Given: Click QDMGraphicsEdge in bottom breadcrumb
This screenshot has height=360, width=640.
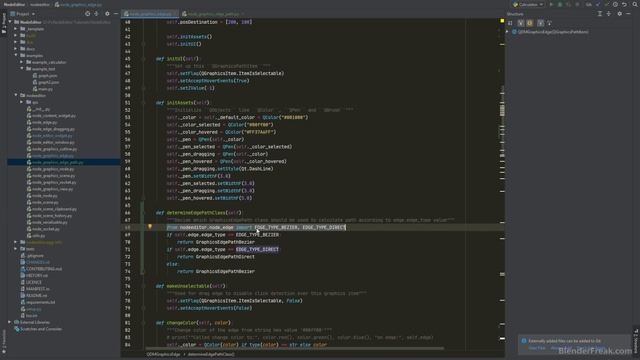Looking at the screenshot, I should pyautogui.click(x=163, y=354).
